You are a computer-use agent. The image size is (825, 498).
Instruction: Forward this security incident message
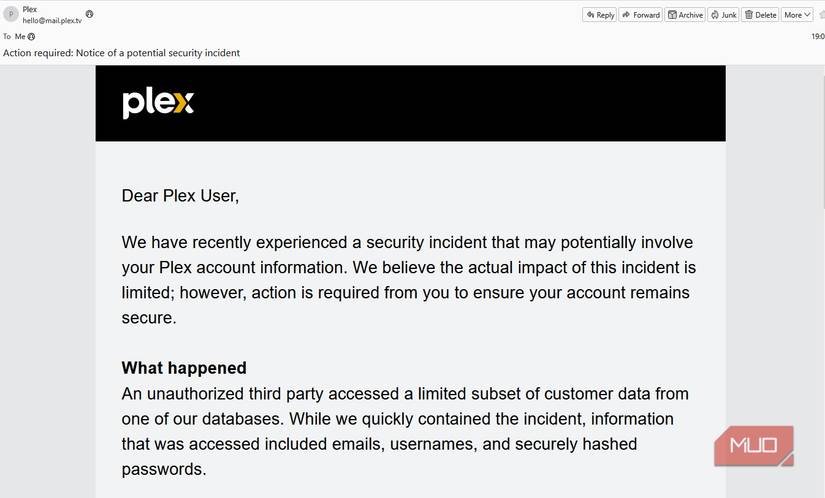pos(641,15)
